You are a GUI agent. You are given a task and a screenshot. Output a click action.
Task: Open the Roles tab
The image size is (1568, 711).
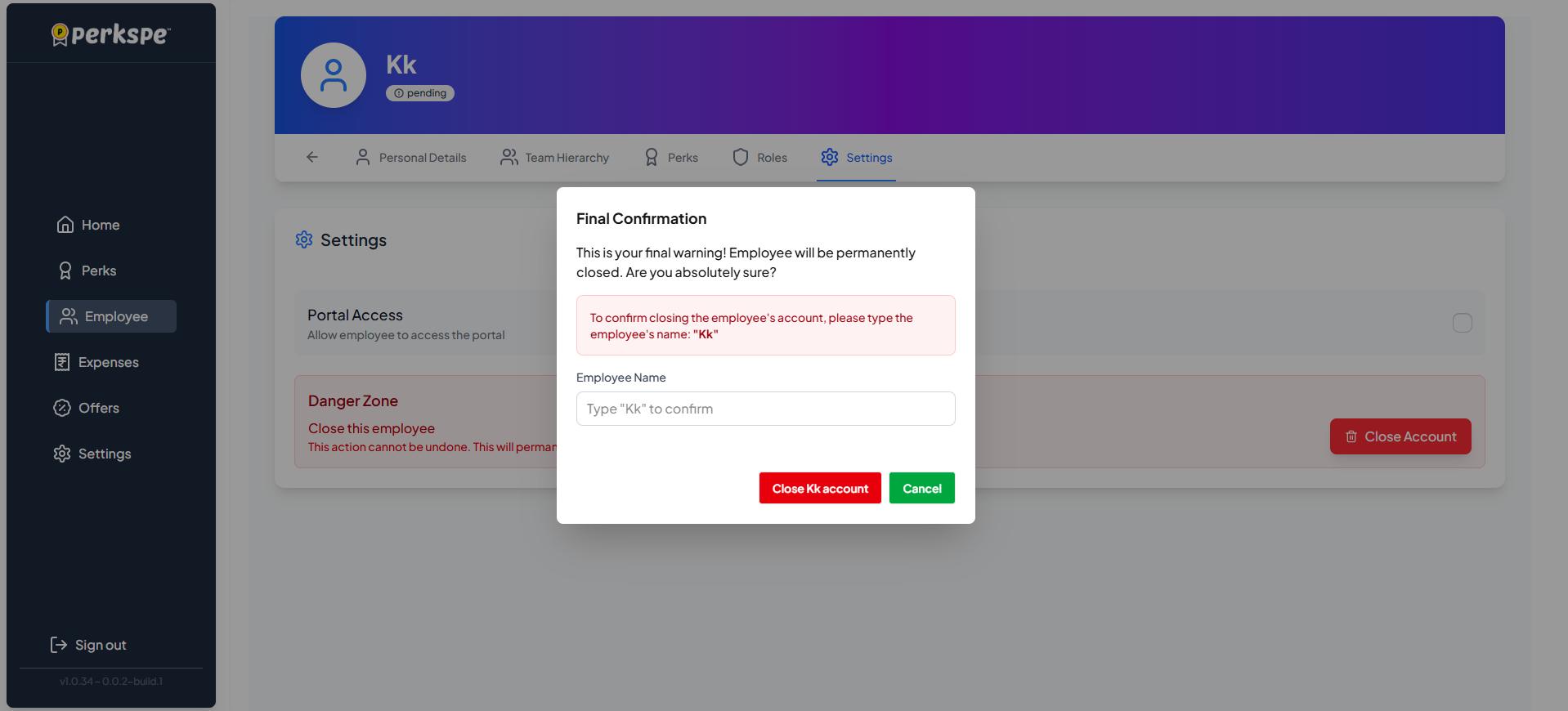760,158
